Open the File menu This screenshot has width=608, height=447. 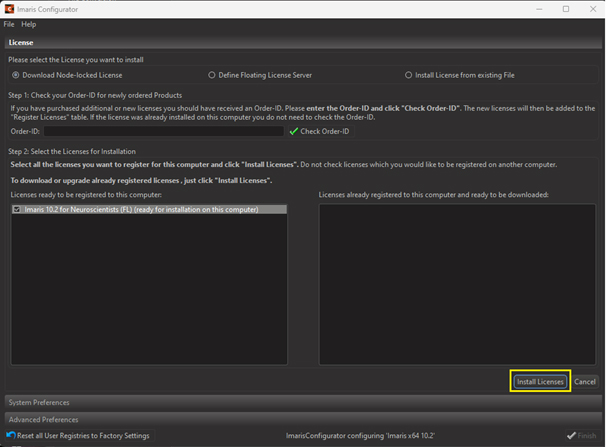[9, 24]
